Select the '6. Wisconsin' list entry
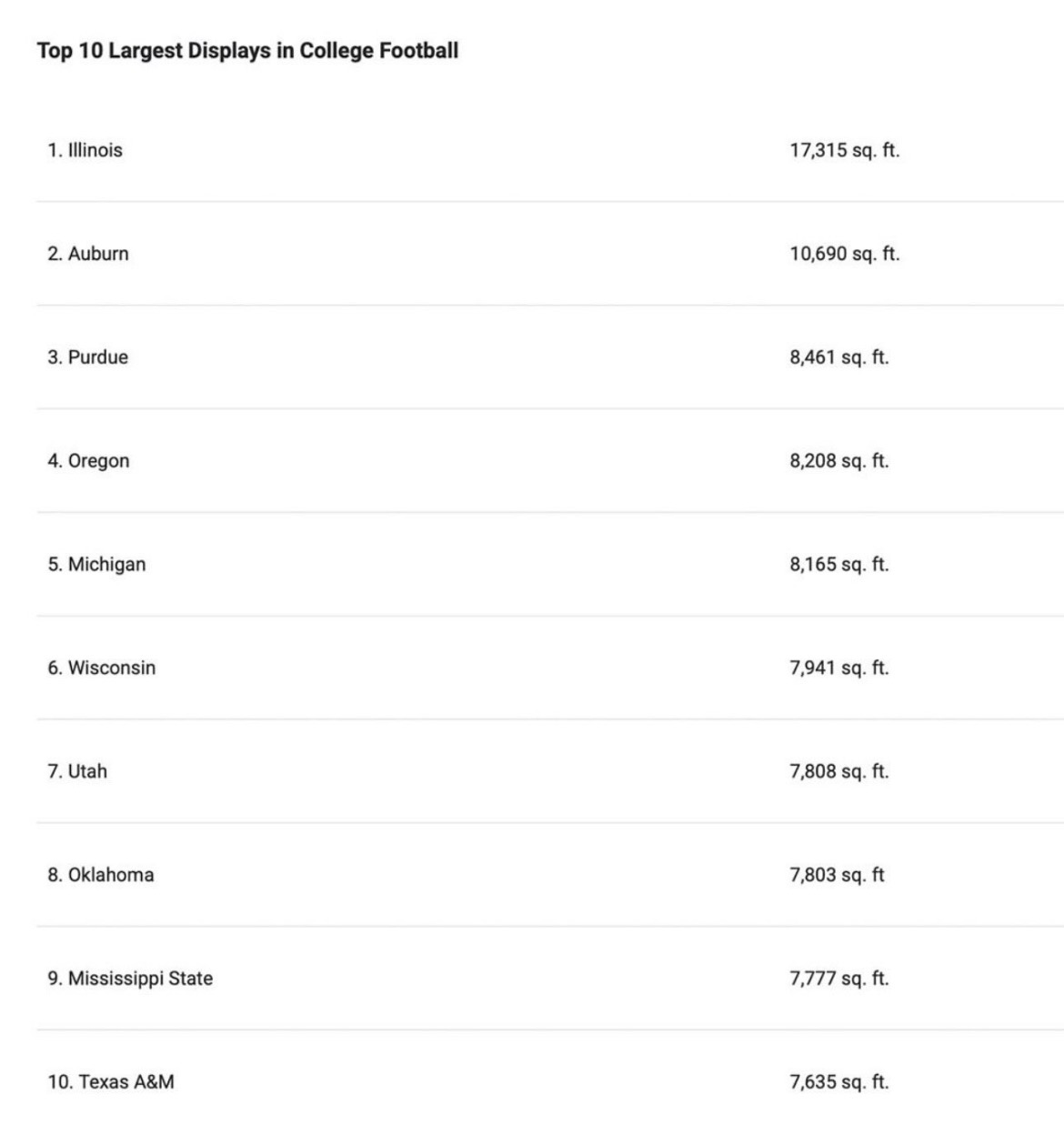 coord(102,668)
